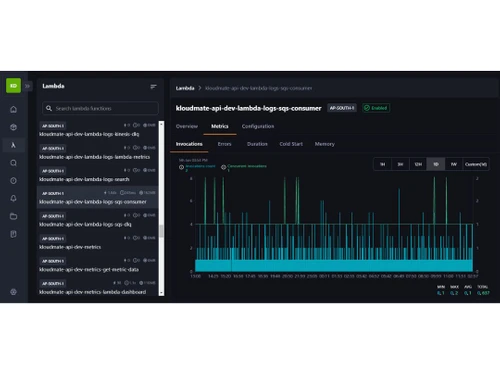This screenshot has height=375, width=500.
Task: Select kloudmate-api-dev-metrics-get-metric-data function
Action: point(97,265)
